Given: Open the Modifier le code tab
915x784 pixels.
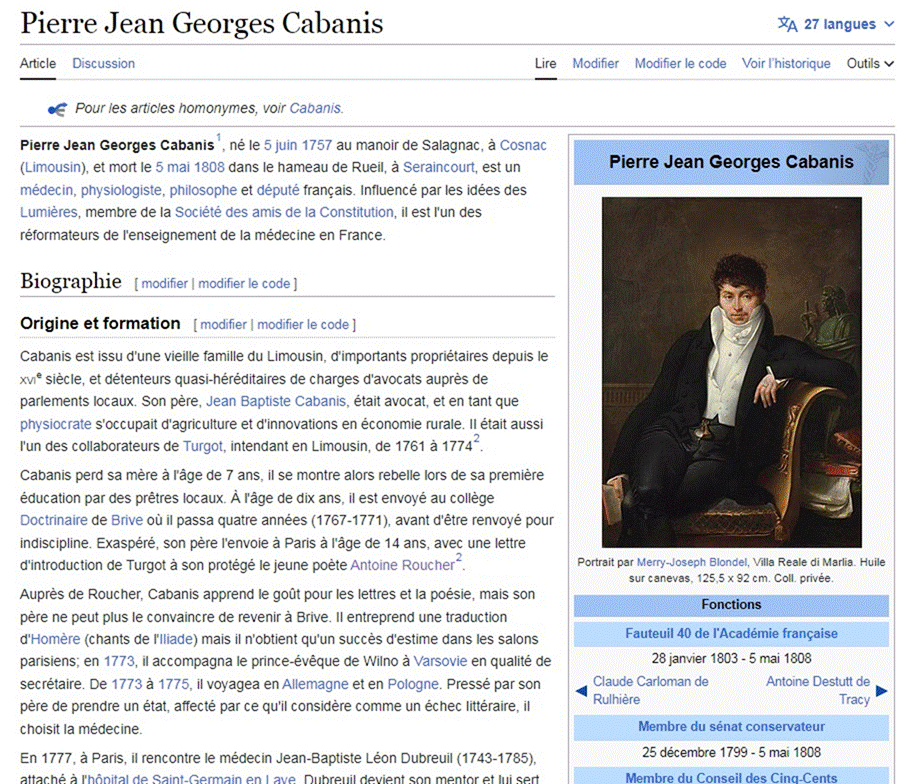Looking at the screenshot, I should click(x=680, y=63).
